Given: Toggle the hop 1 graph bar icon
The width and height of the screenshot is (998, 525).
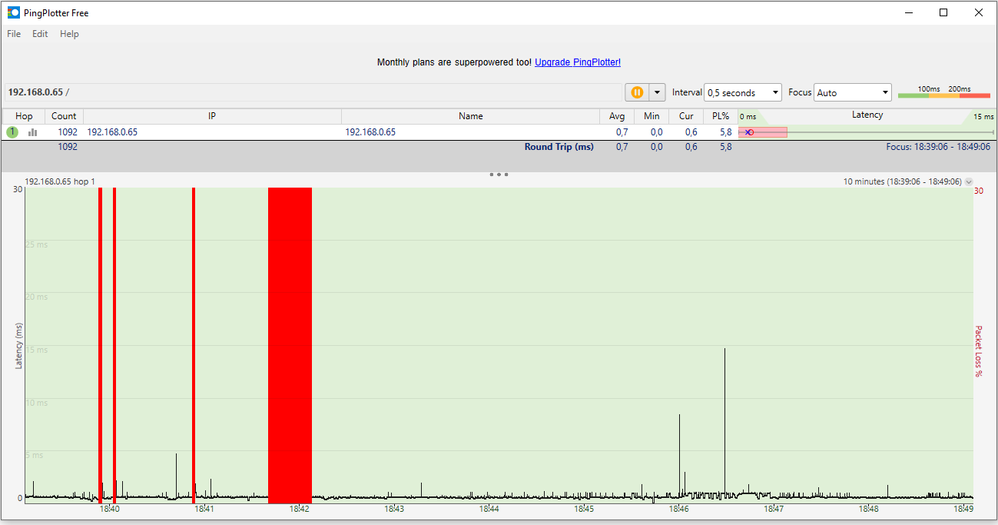Looking at the screenshot, I should pyautogui.click(x=32, y=132).
